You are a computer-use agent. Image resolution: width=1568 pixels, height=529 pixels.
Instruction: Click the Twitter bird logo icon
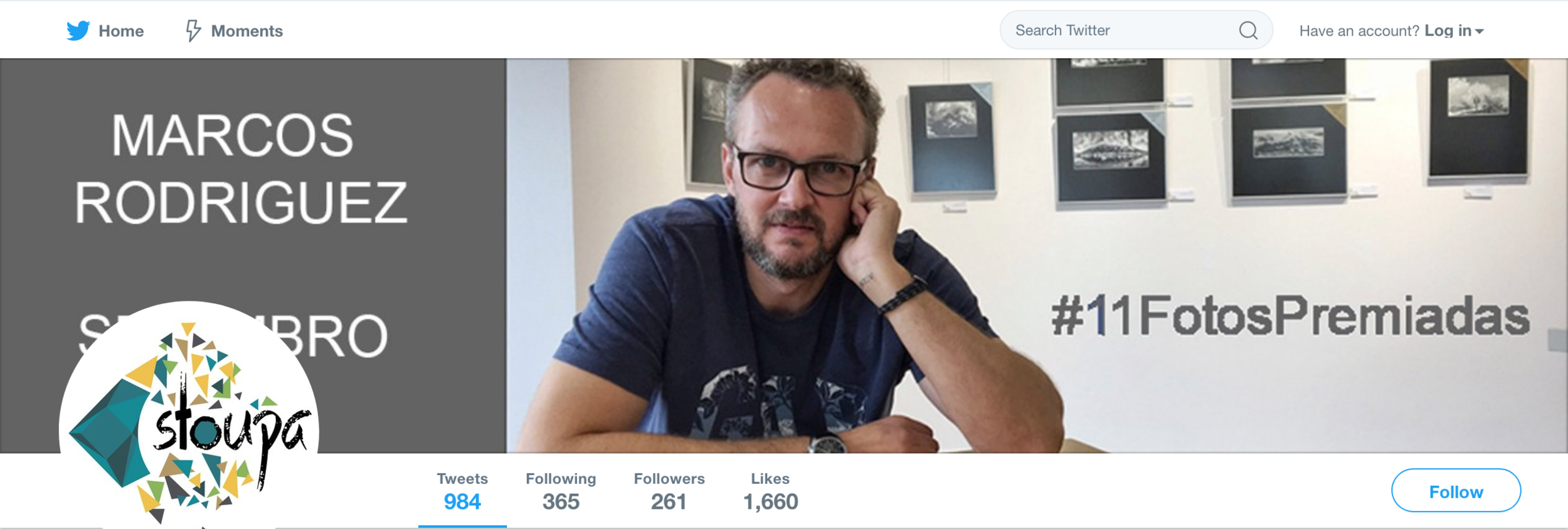point(78,31)
